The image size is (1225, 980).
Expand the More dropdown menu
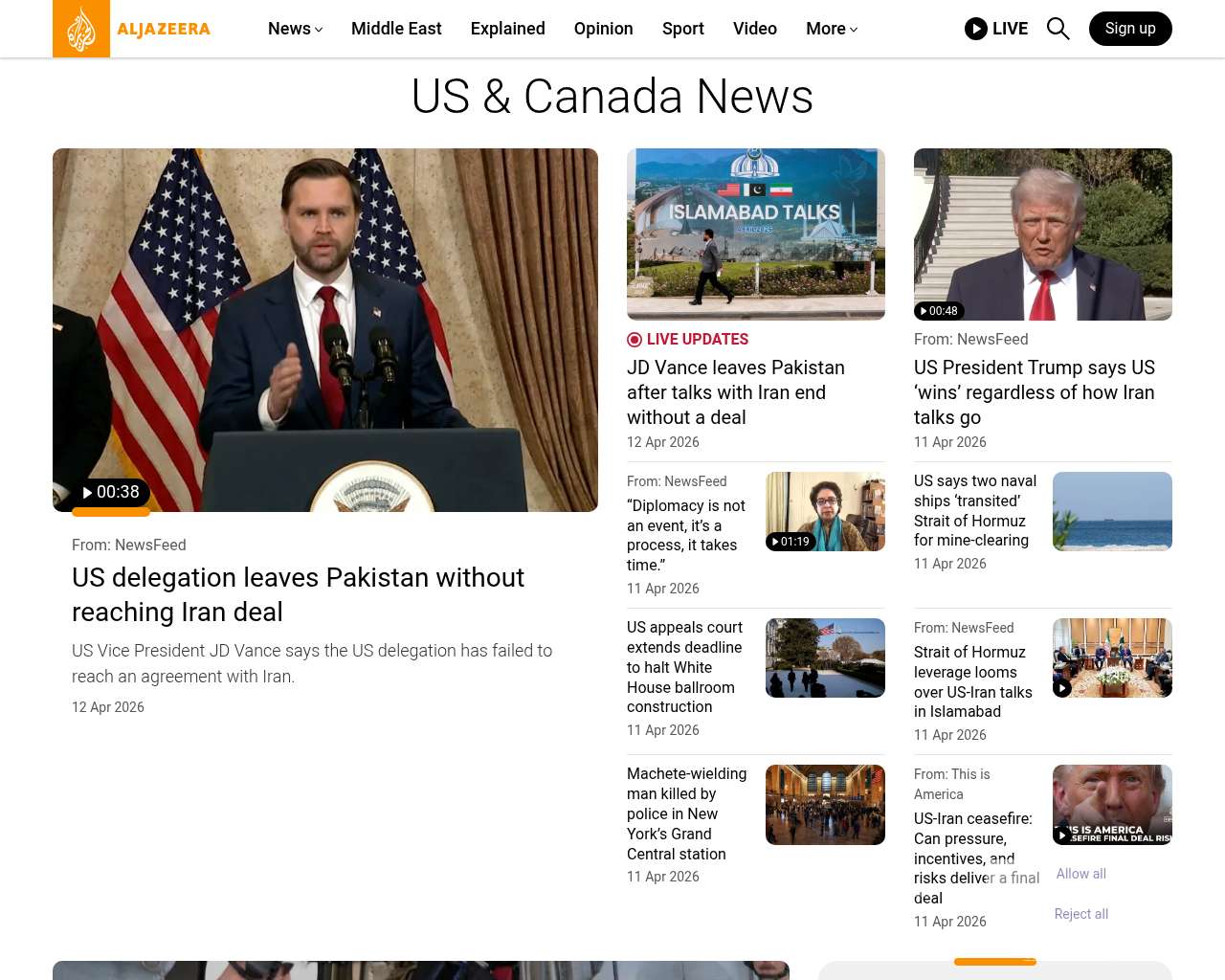831,29
